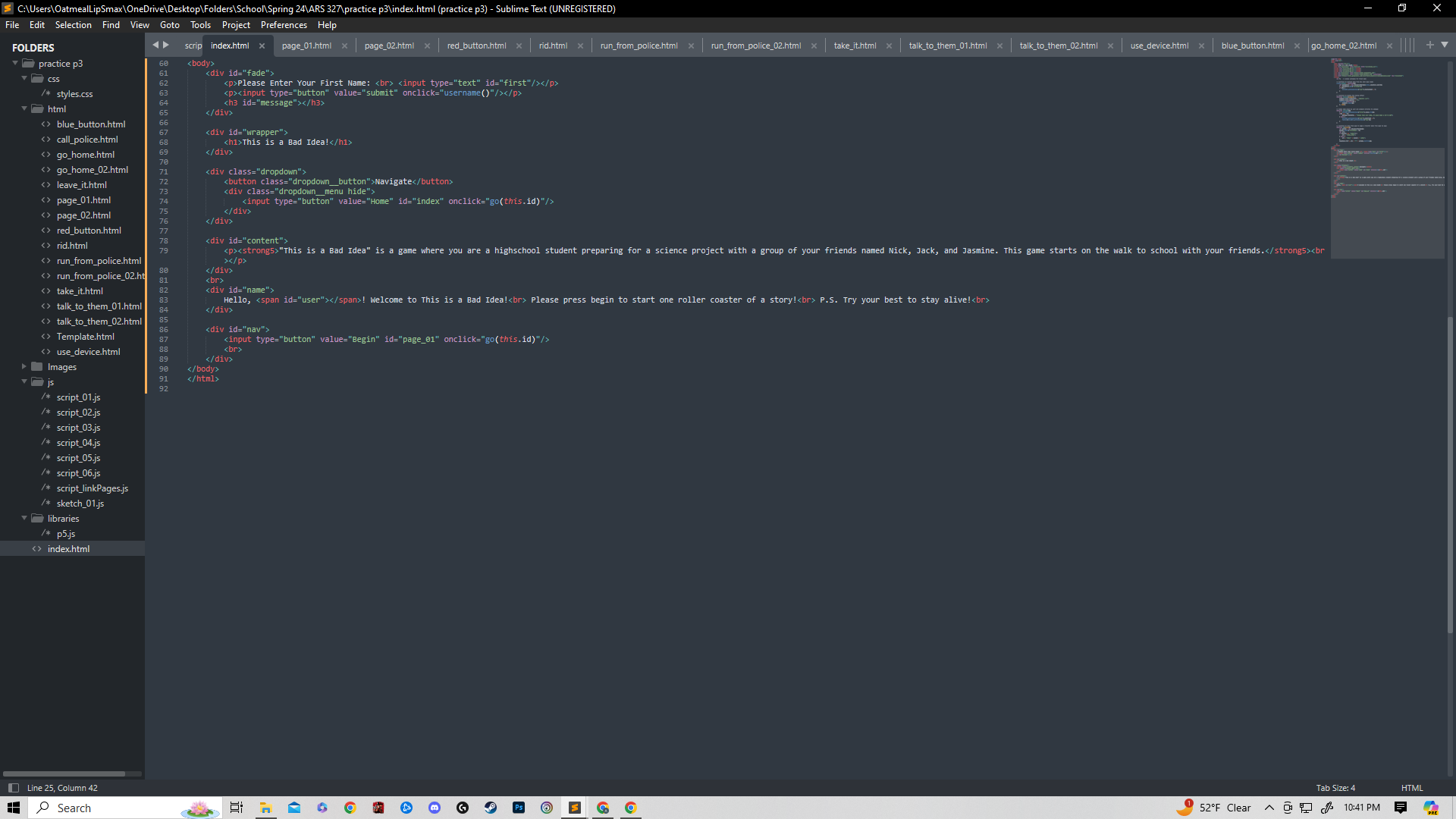Collapse the css folder in the sidebar
Screen dimensions: 1456x819
pyautogui.click(x=24, y=78)
